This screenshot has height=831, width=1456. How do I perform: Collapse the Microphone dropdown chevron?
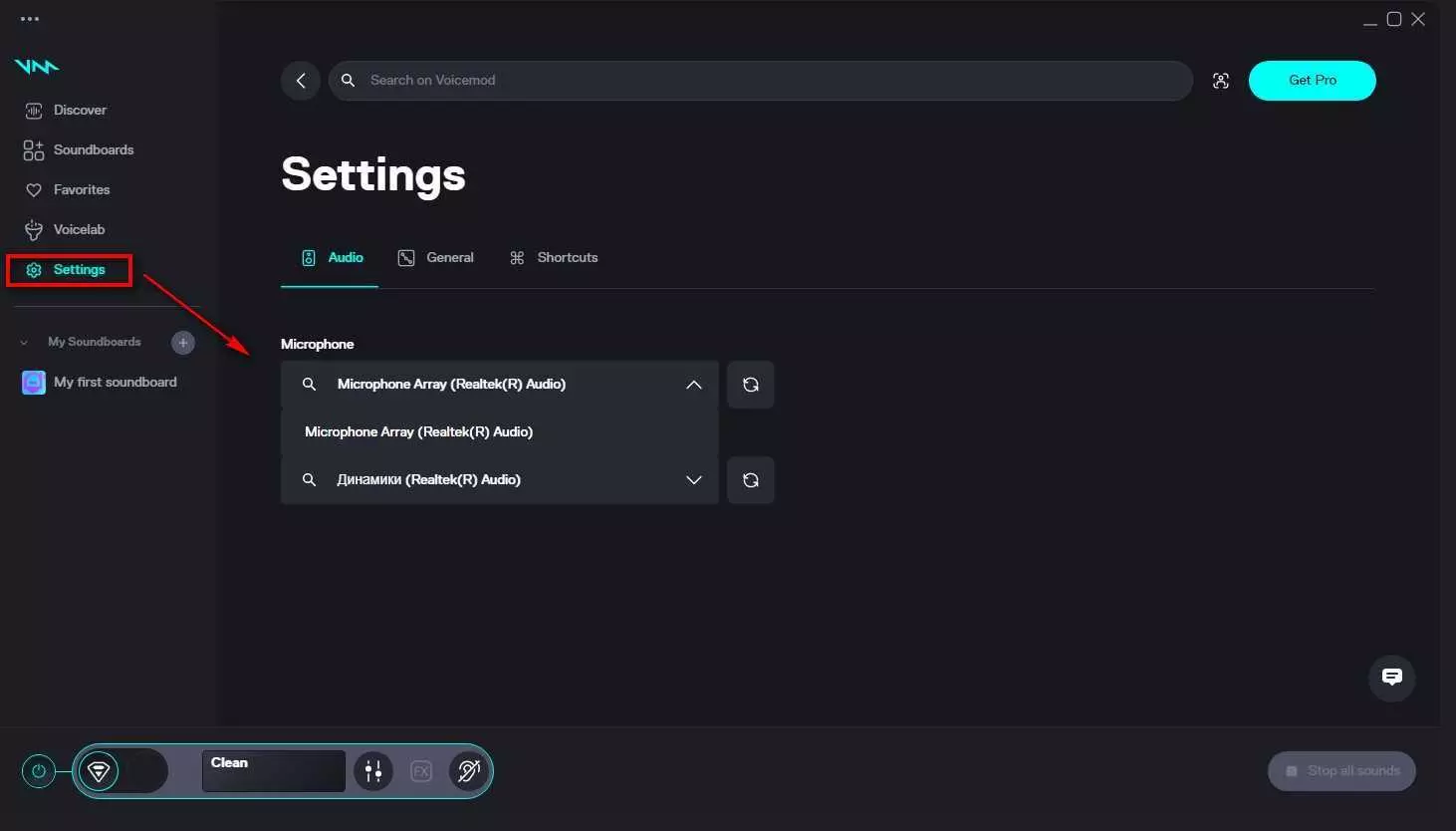tap(694, 385)
